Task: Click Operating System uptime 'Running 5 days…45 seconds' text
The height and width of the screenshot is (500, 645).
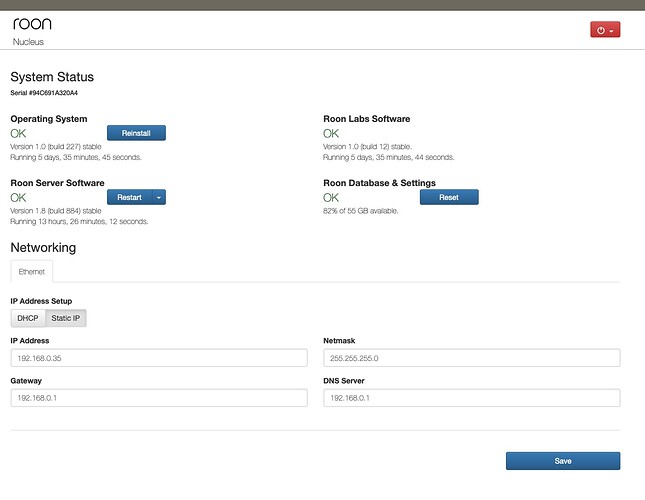Action: (76, 157)
